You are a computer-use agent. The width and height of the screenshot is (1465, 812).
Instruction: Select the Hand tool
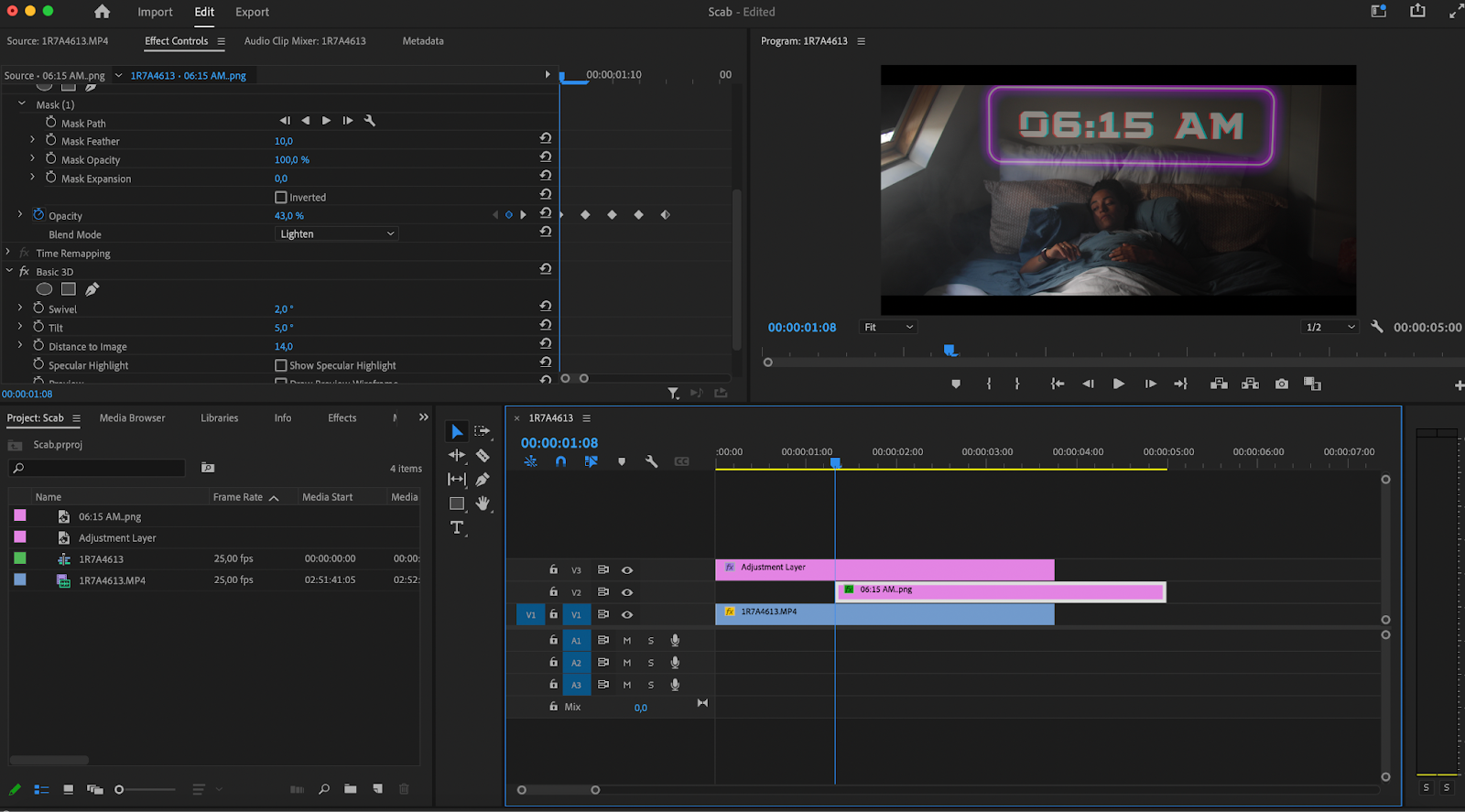483,503
